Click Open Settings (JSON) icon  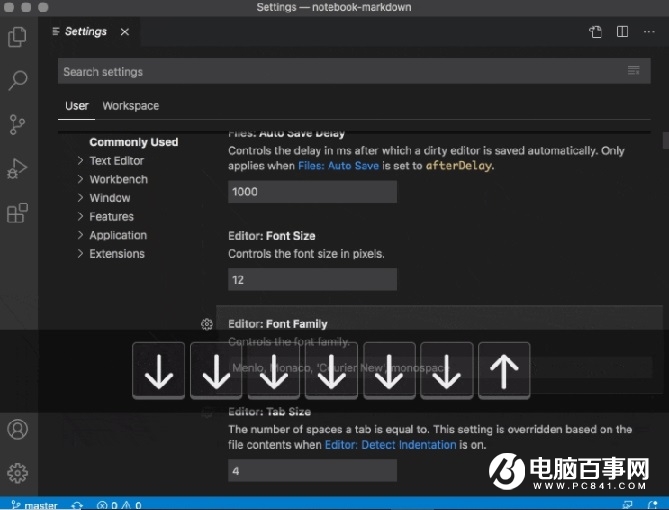tap(596, 32)
